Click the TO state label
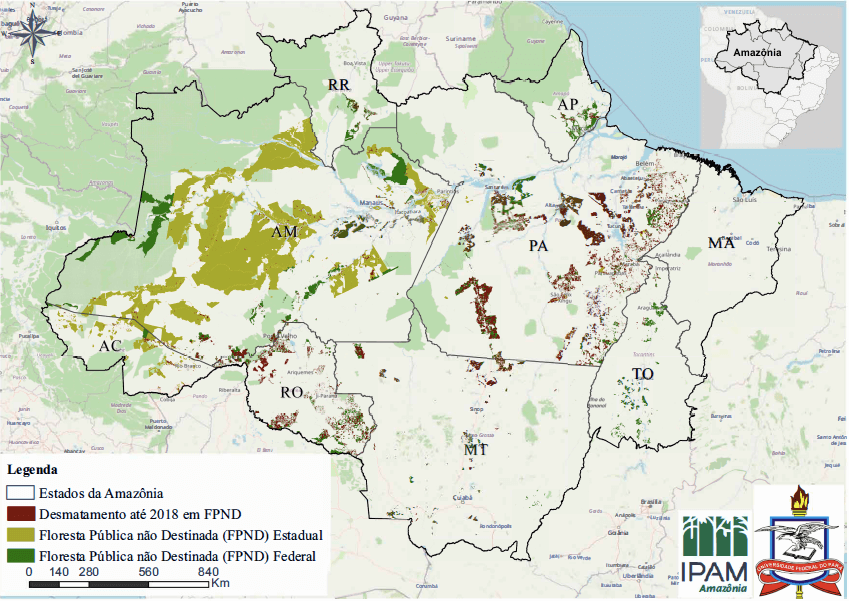 pyautogui.click(x=642, y=375)
